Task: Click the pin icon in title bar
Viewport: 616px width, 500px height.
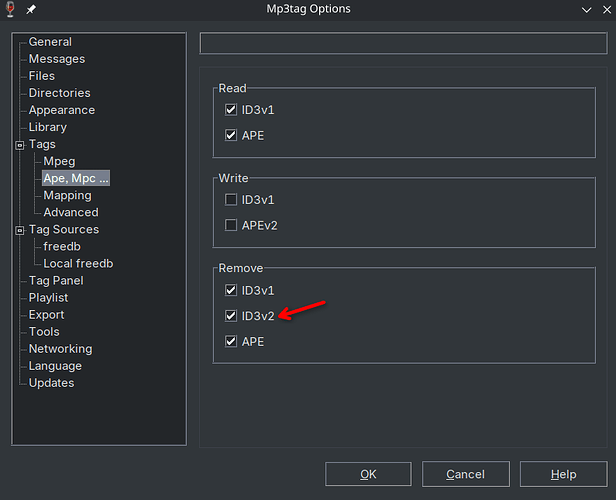Action: coord(31,9)
